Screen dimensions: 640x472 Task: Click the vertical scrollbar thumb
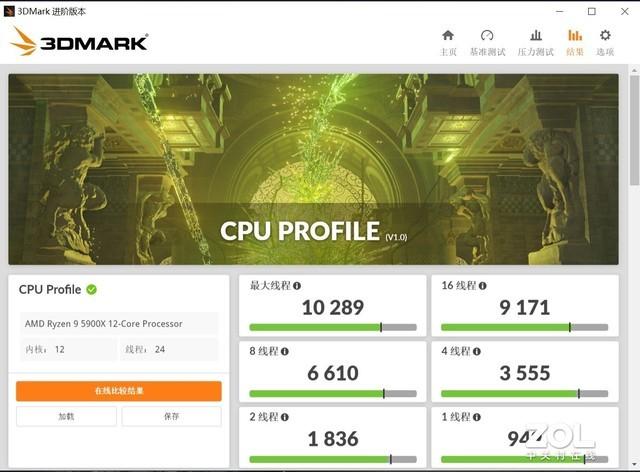pos(634,130)
